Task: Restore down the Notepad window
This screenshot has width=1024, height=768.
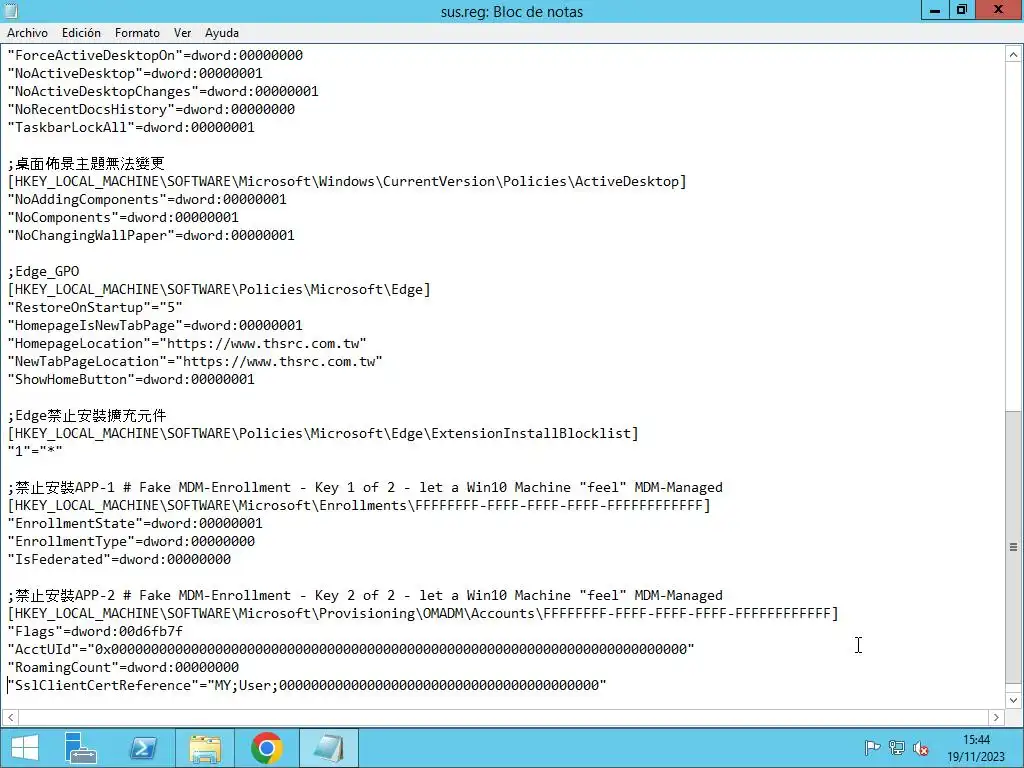Action: [961, 9]
